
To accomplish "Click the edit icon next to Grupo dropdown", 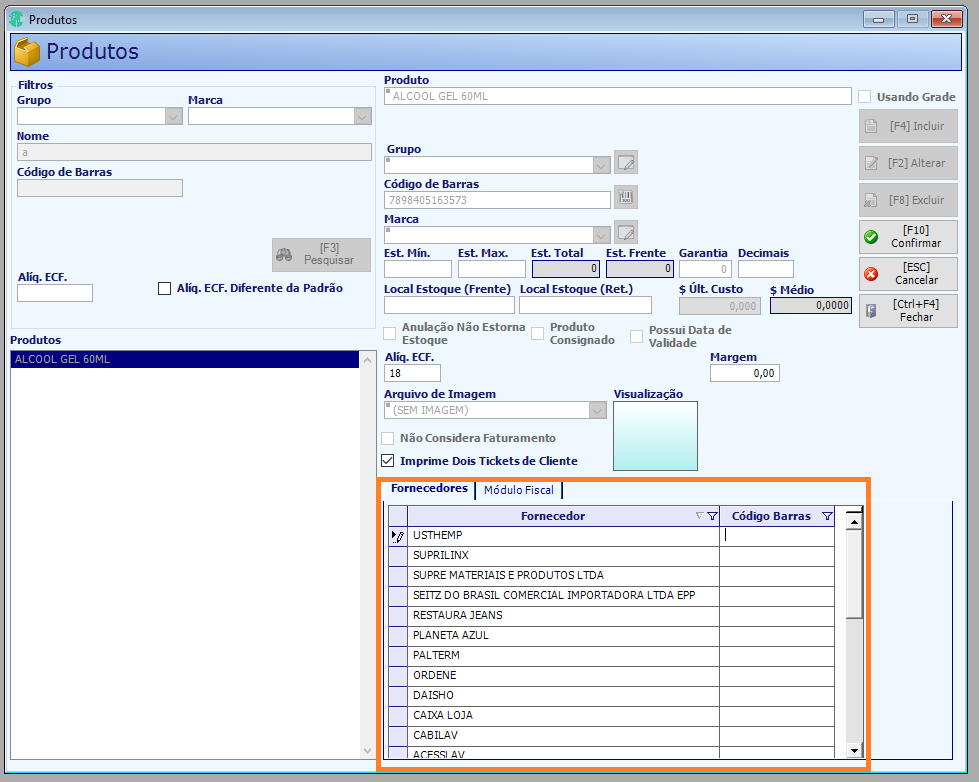I will tap(626, 163).
